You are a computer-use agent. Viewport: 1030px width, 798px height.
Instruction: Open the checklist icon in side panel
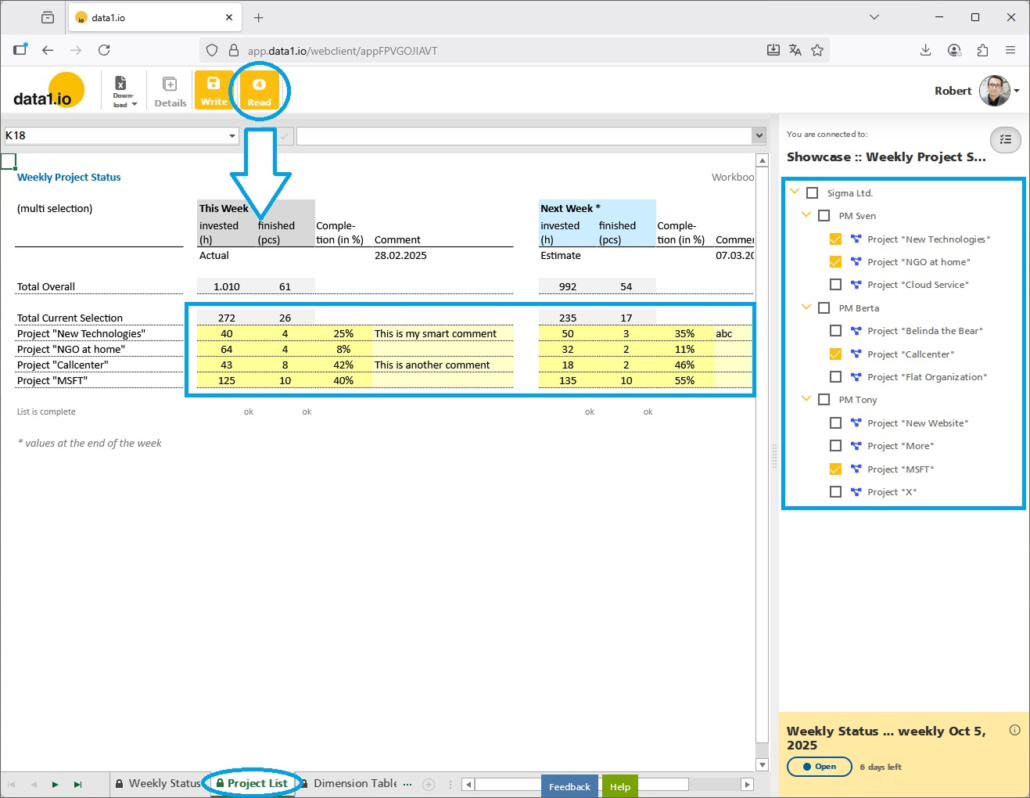click(1006, 140)
